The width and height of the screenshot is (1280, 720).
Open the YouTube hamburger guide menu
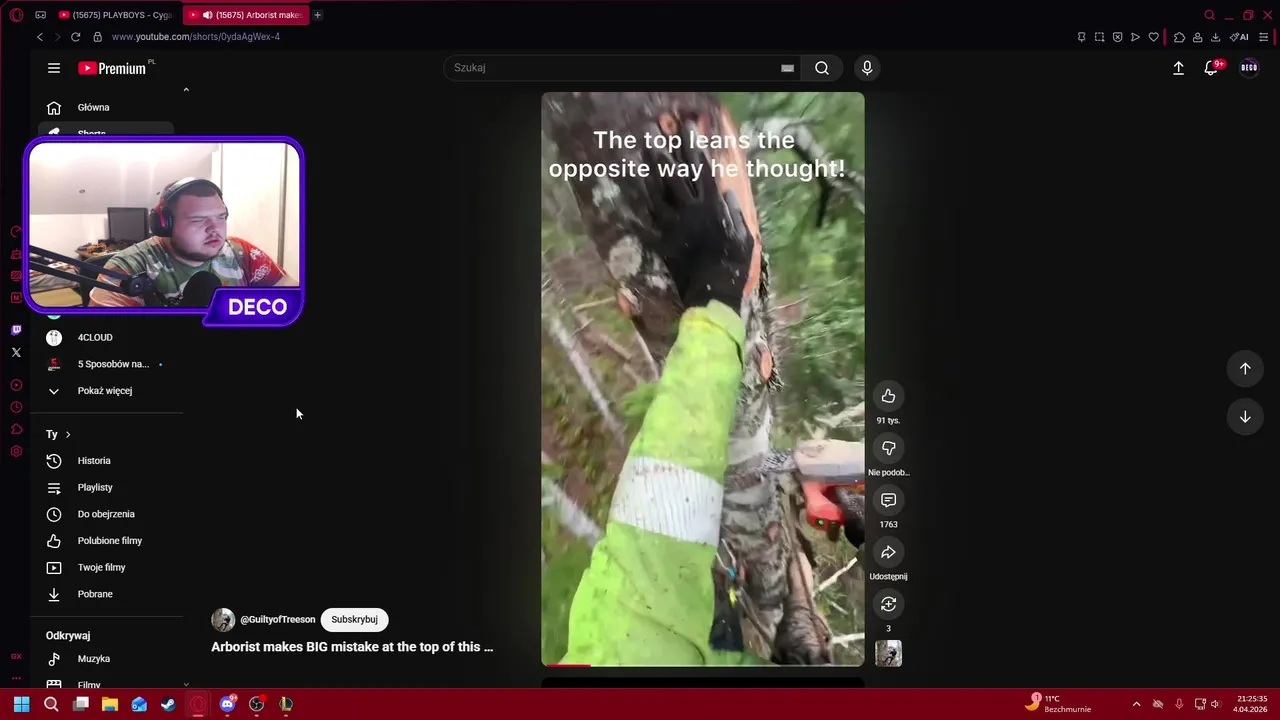[54, 68]
